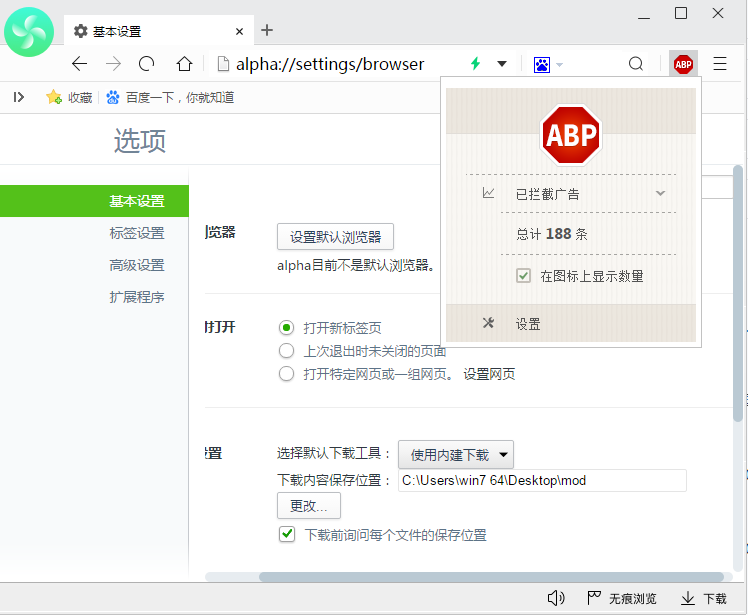Click the horizontal scrollbar thumb

(x=491, y=576)
